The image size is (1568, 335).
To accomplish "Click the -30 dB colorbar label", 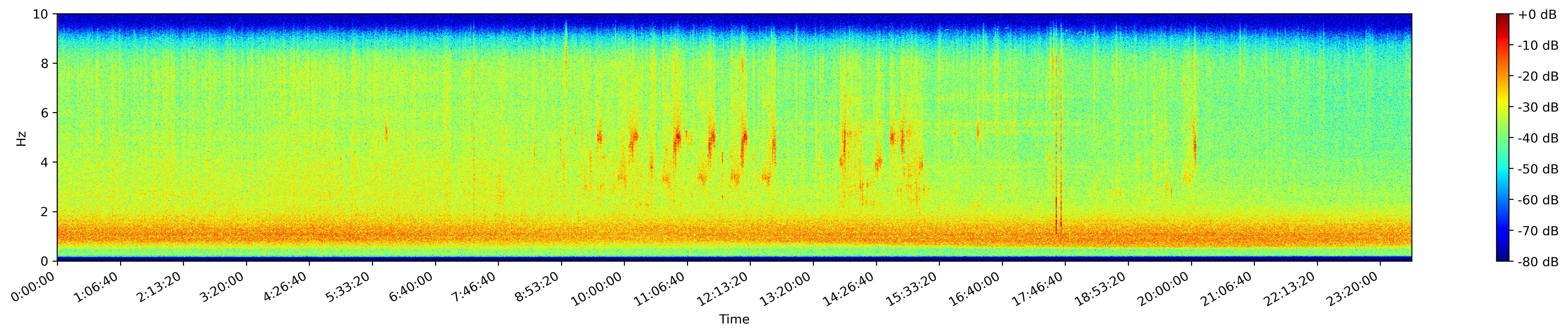I will pyautogui.click(x=1538, y=108).
